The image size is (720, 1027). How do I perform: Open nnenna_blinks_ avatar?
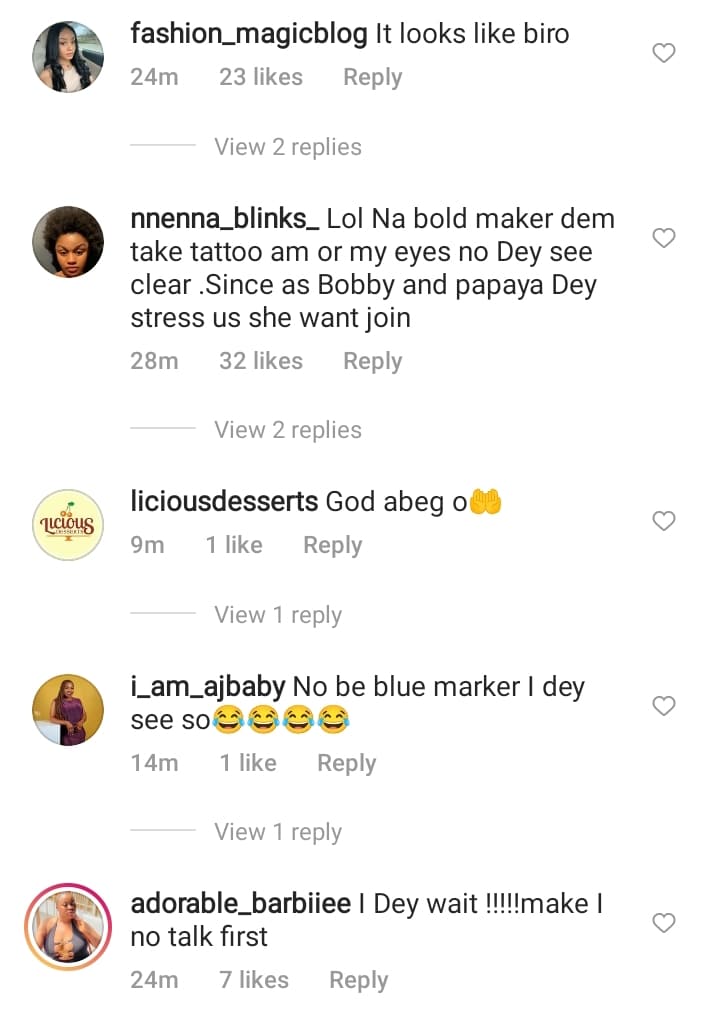[x=68, y=241]
